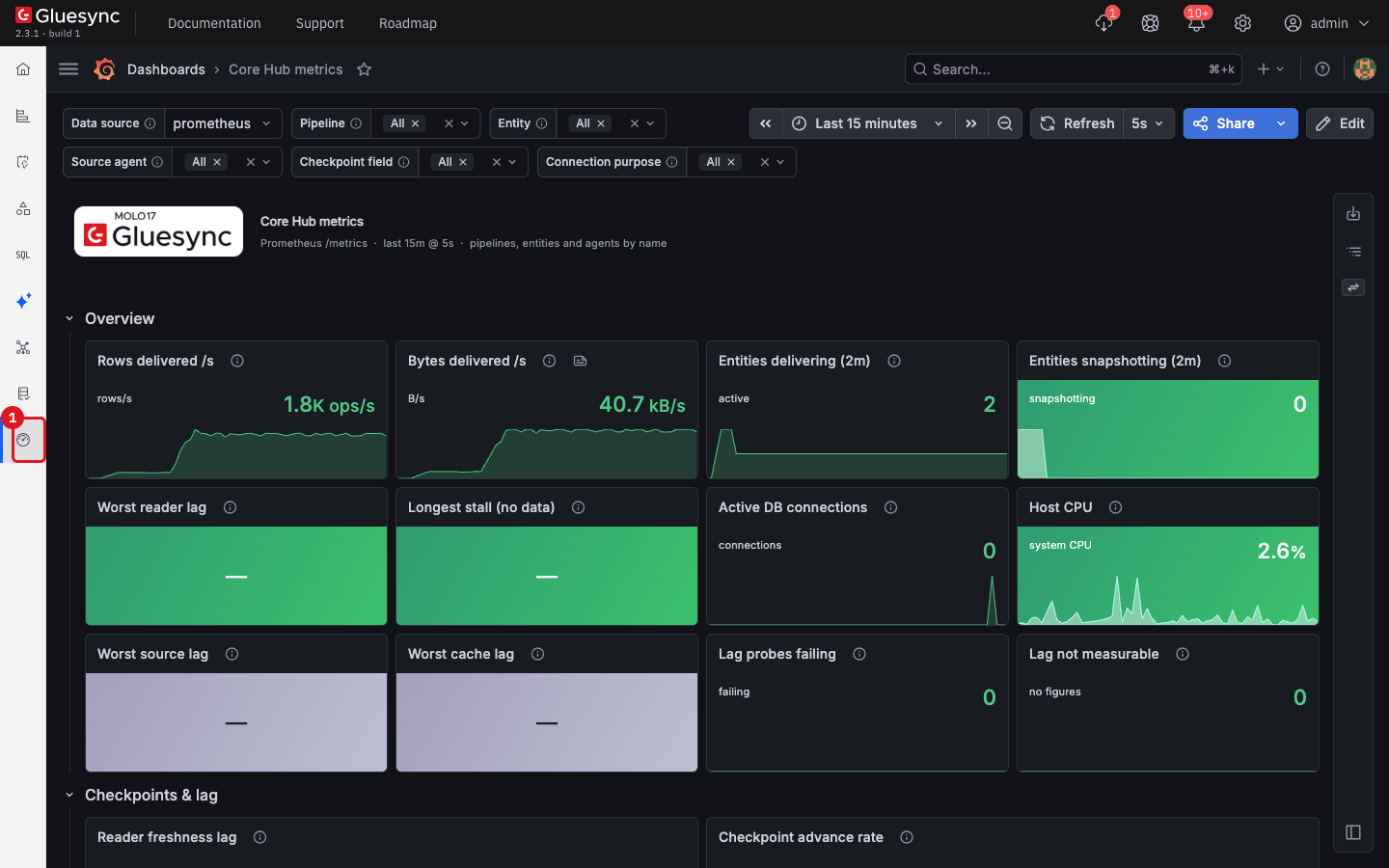1389x868 pixels.
Task: Show info for Host CPU panel
Action: [1116, 507]
